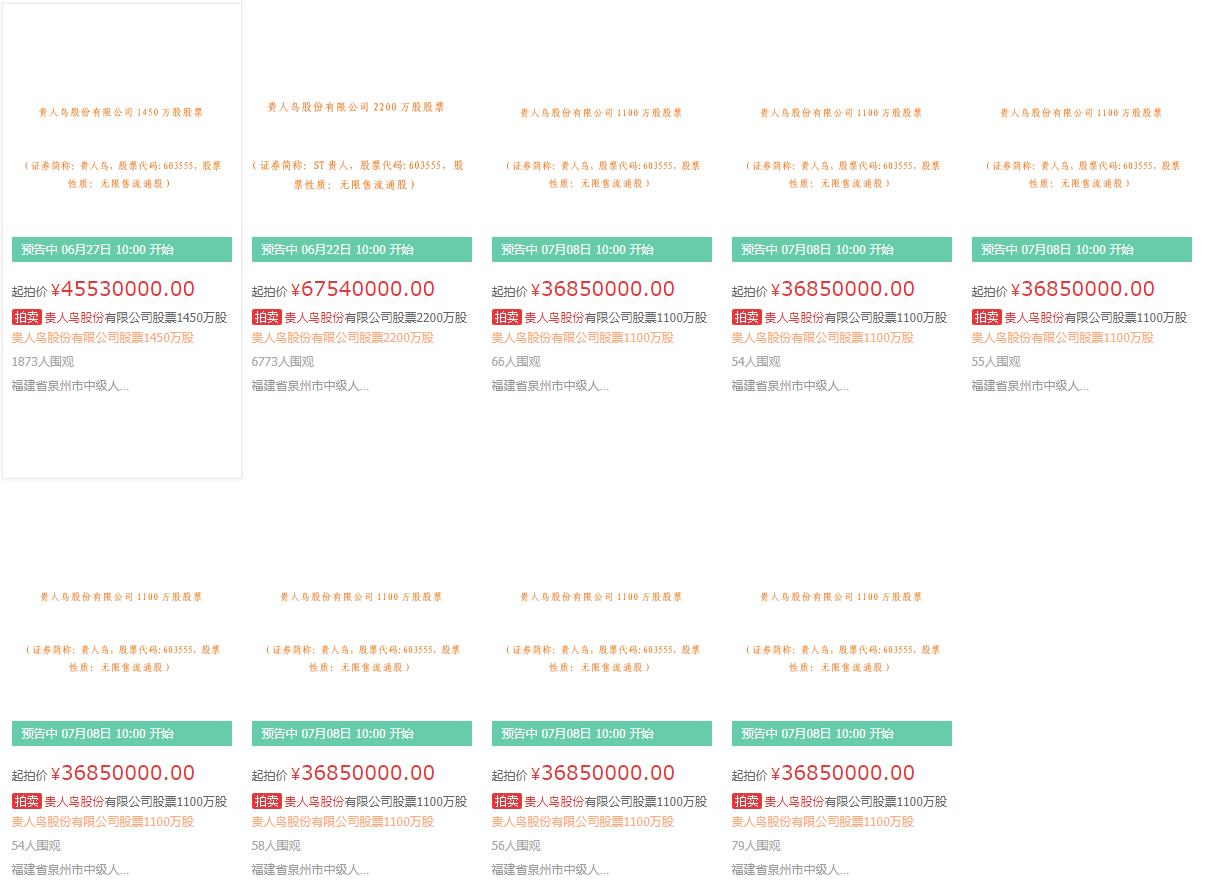Select the ¥36850000.00 price on the 58人围观 listing
1221x891 pixels.
pyautogui.click(x=363, y=773)
